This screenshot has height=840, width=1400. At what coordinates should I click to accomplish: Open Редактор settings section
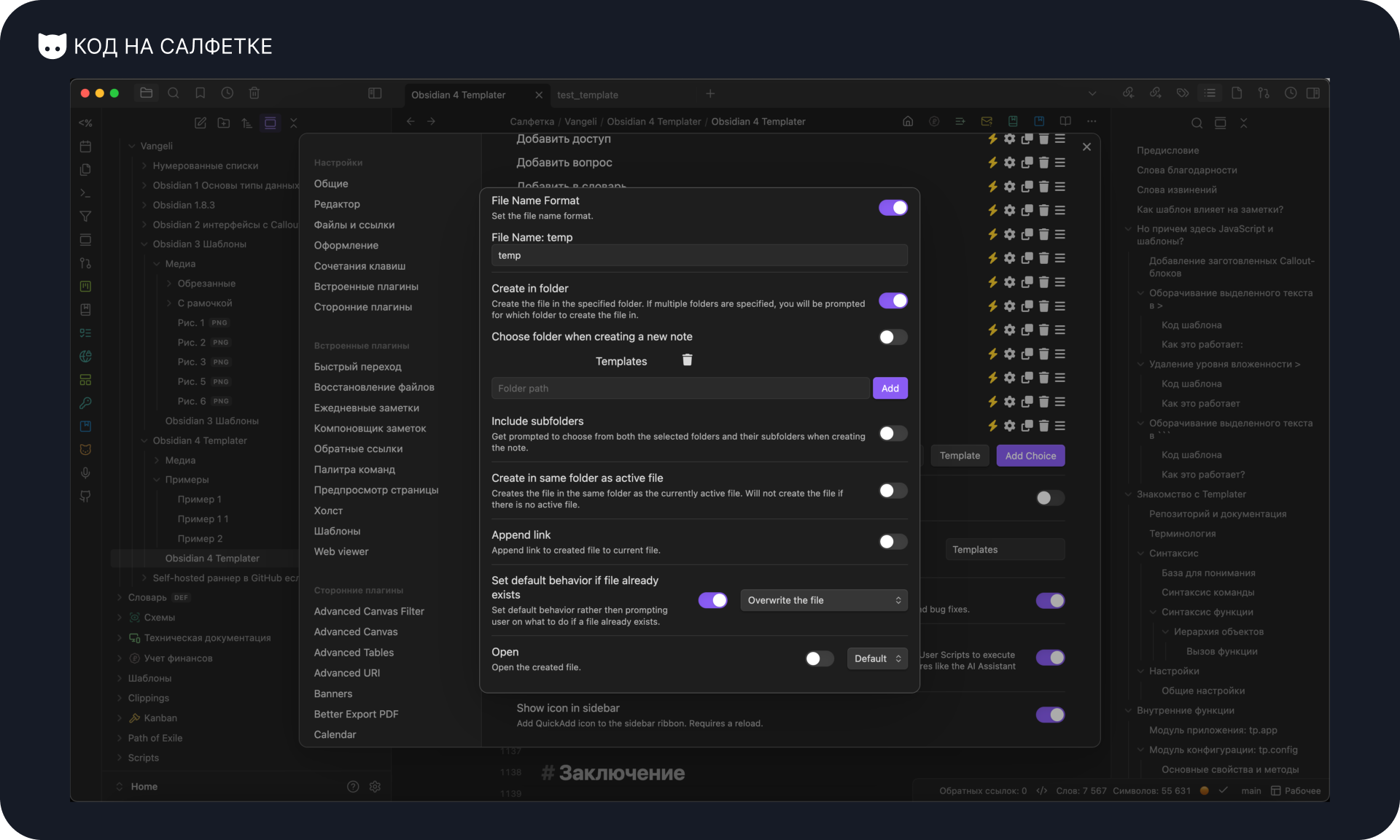pos(337,204)
